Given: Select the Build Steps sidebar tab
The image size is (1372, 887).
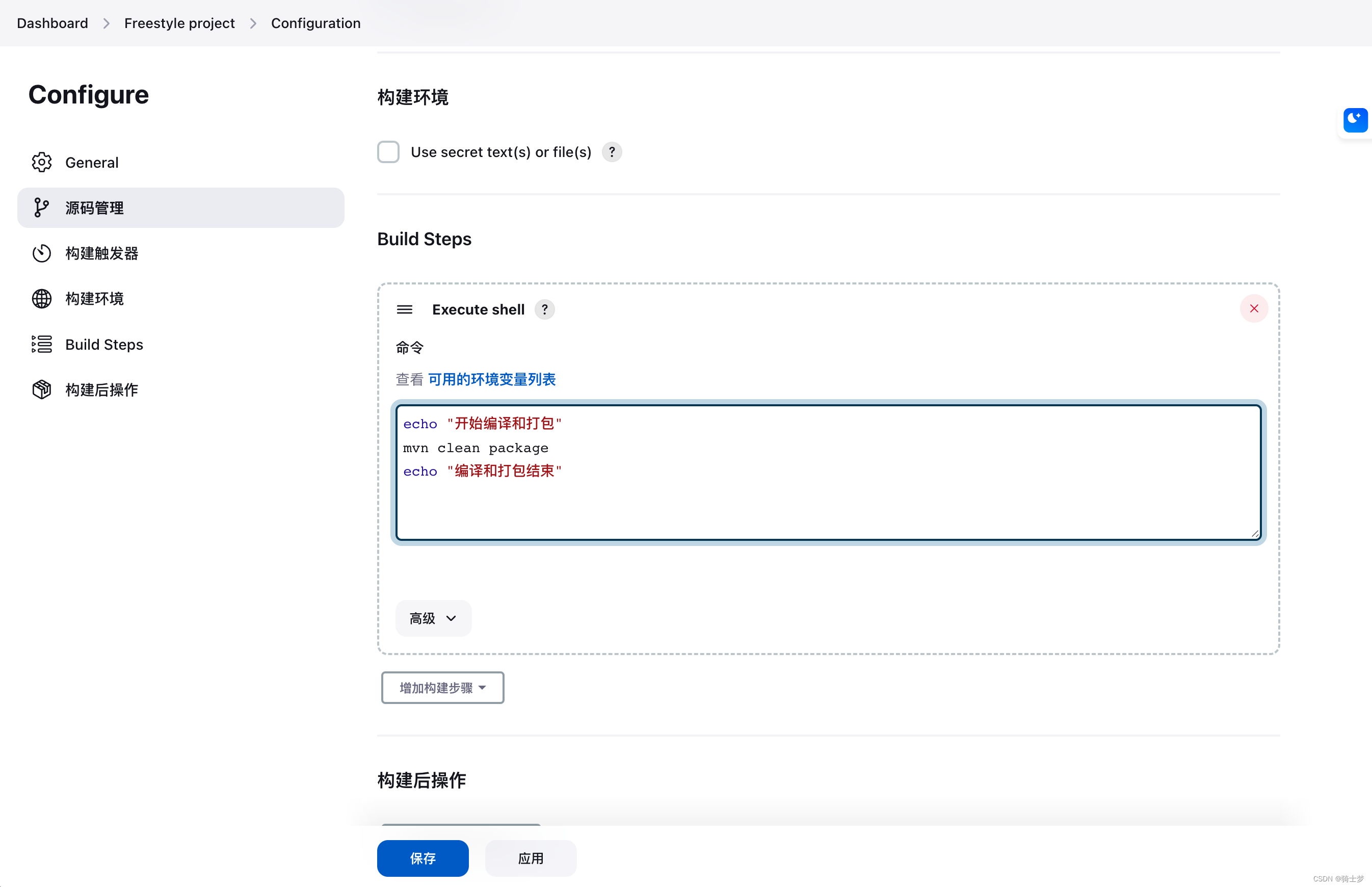Looking at the screenshot, I should point(104,343).
